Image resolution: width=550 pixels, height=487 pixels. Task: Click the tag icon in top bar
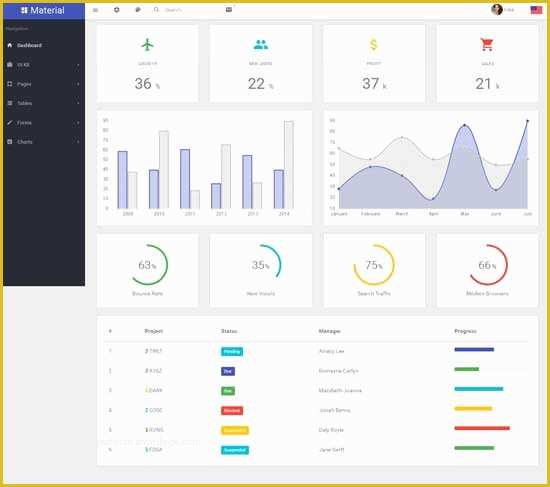(138, 10)
